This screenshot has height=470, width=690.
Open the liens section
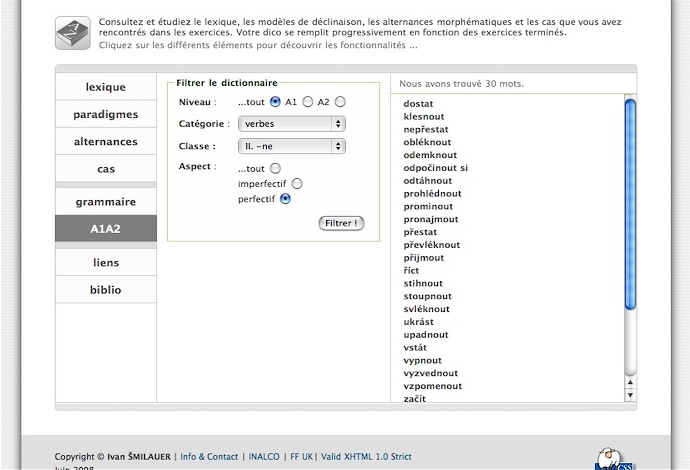click(106, 262)
